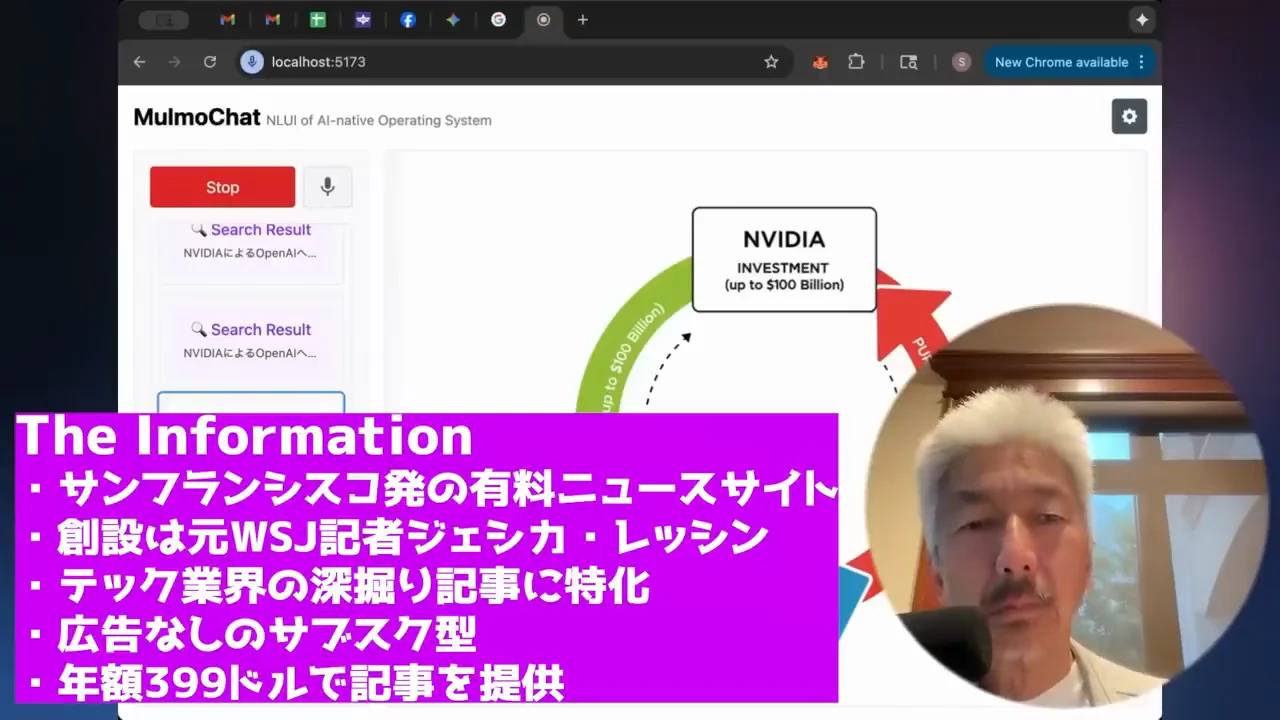Switch to the Gemini sparkle tab

pos(453,20)
